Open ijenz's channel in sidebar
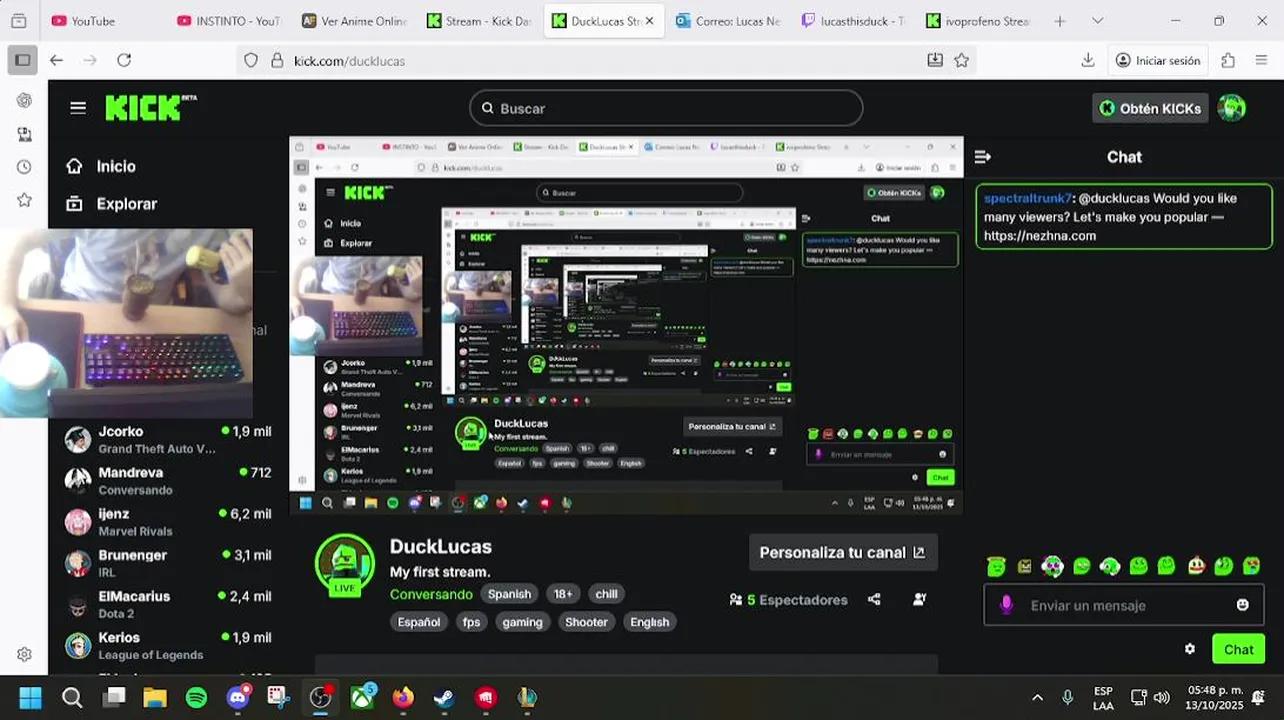The width and height of the screenshot is (1284, 720). pyautogui.click(x=168, y=522)
